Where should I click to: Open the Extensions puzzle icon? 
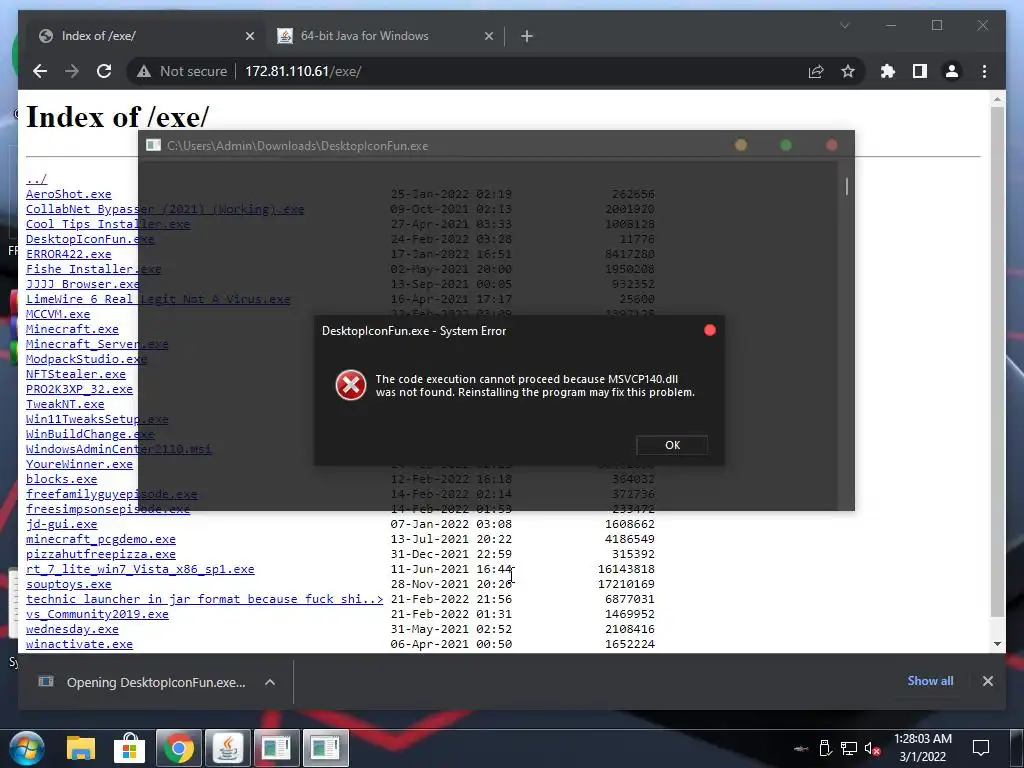point(888,71)
